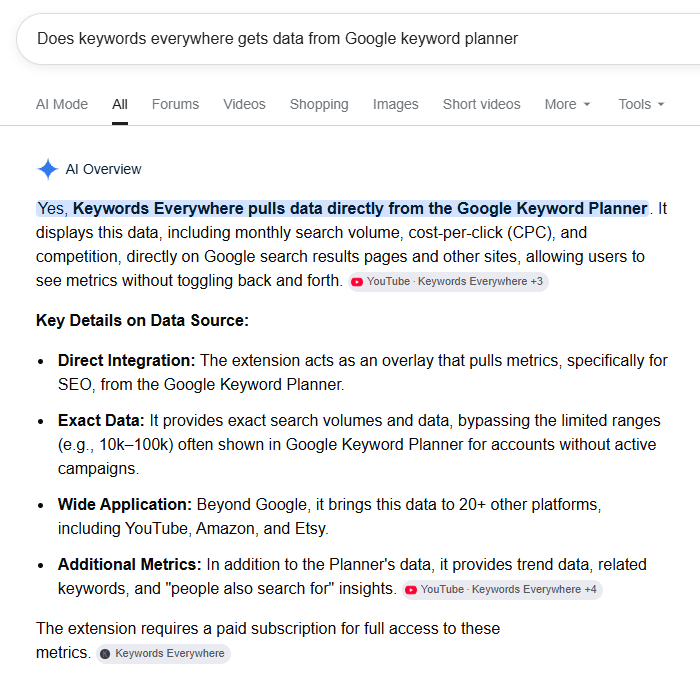
Task: Select the All results tab
Action: click(x=120, y=104)
